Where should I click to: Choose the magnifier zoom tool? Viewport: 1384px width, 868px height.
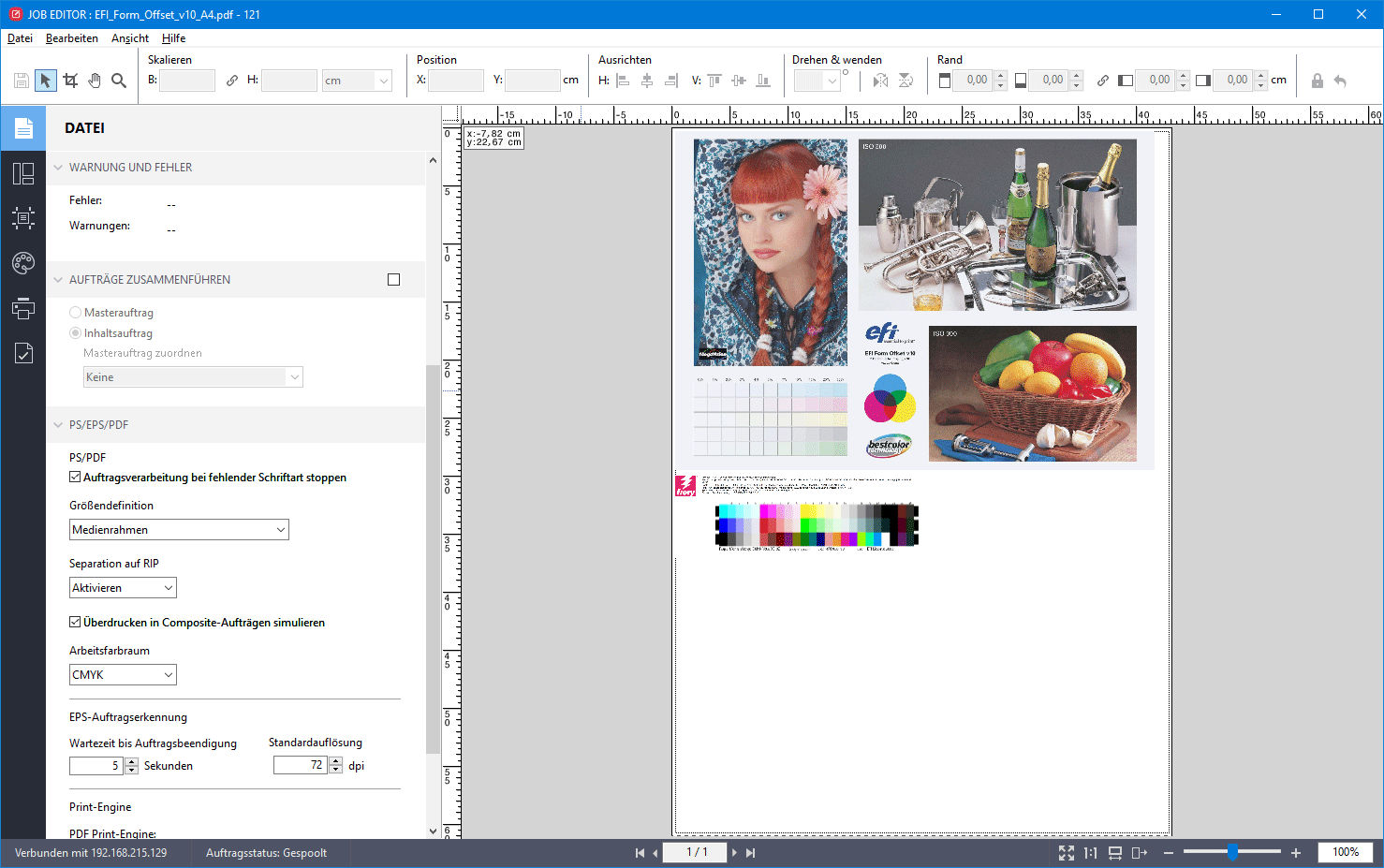tap(119, 81)
